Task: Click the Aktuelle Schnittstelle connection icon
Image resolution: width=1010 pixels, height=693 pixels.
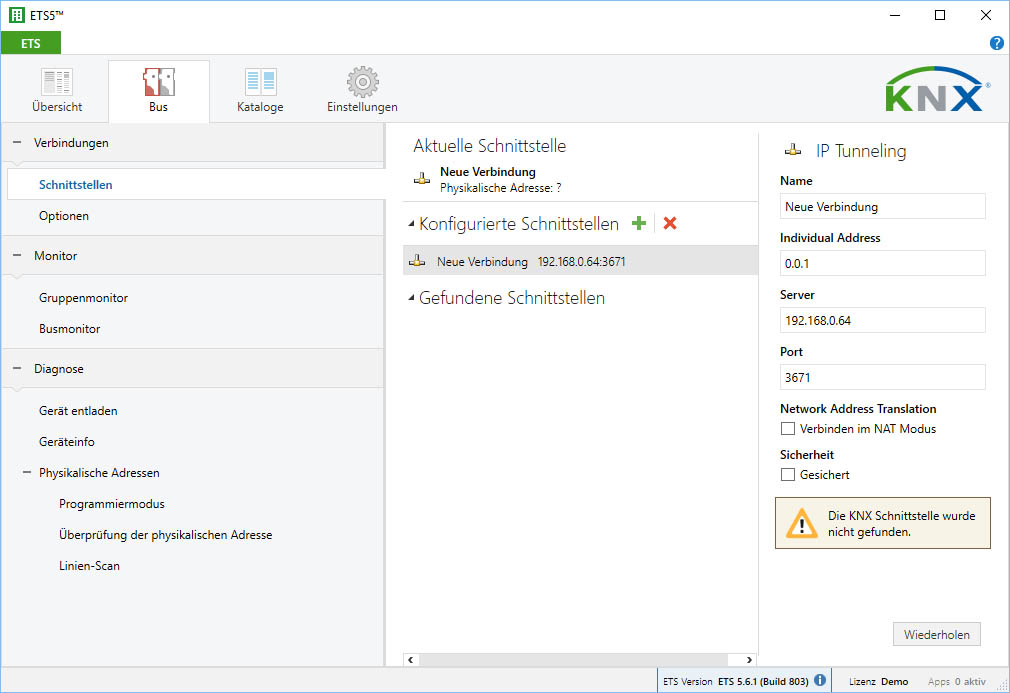Action: click(x=422, y=179)
